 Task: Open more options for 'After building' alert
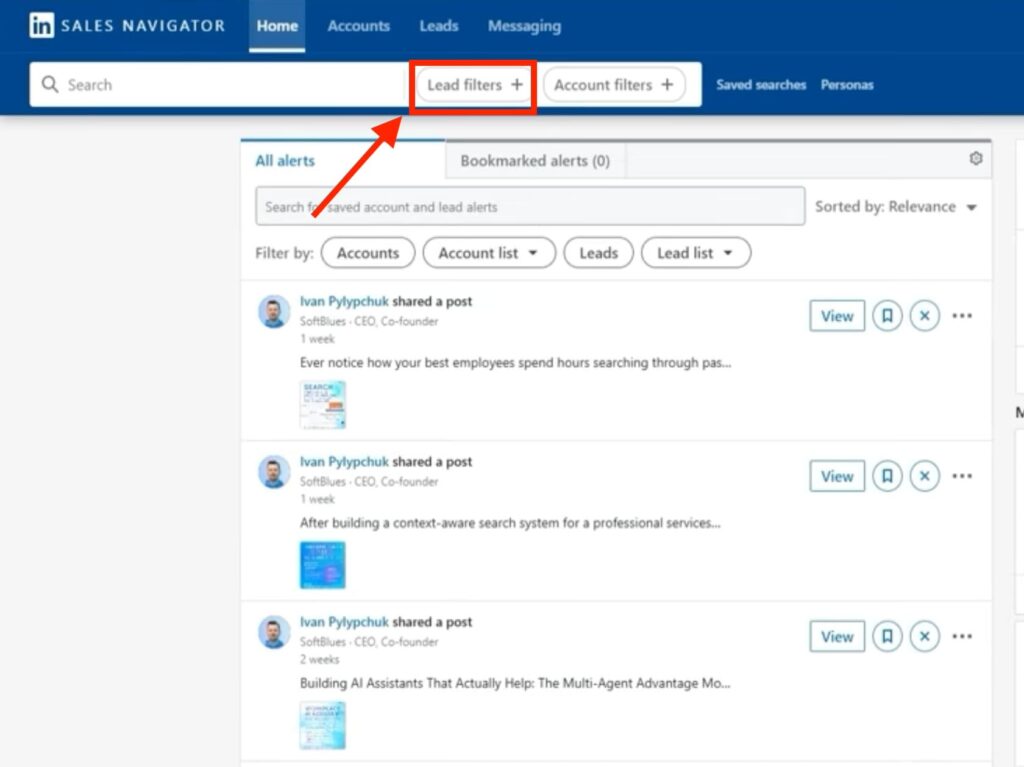(x=962, y=476)
